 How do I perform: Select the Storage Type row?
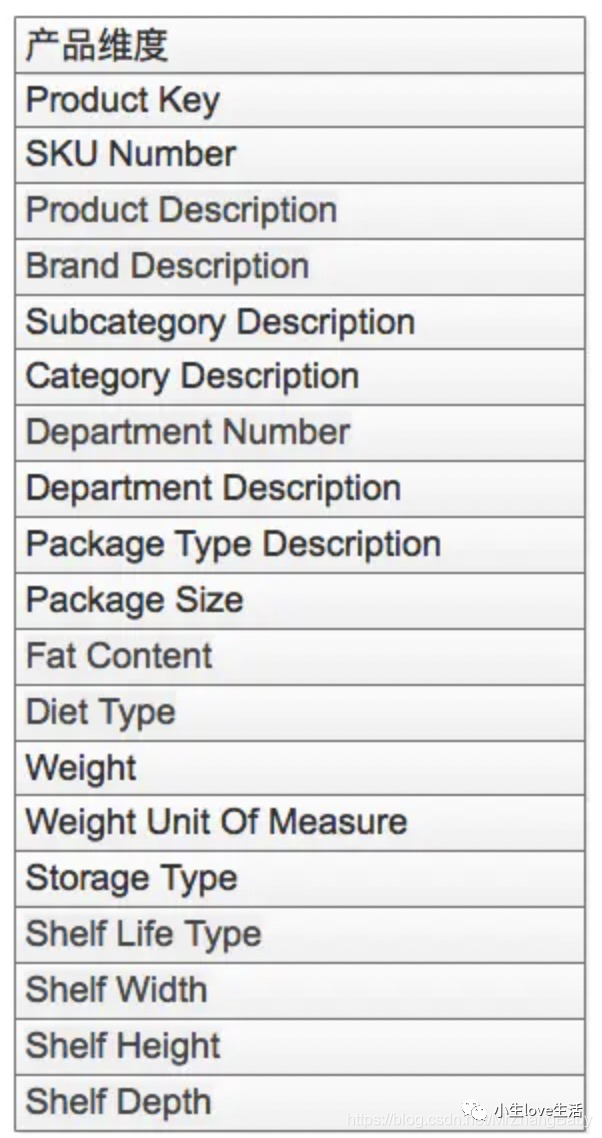click(x=300, y=879)
